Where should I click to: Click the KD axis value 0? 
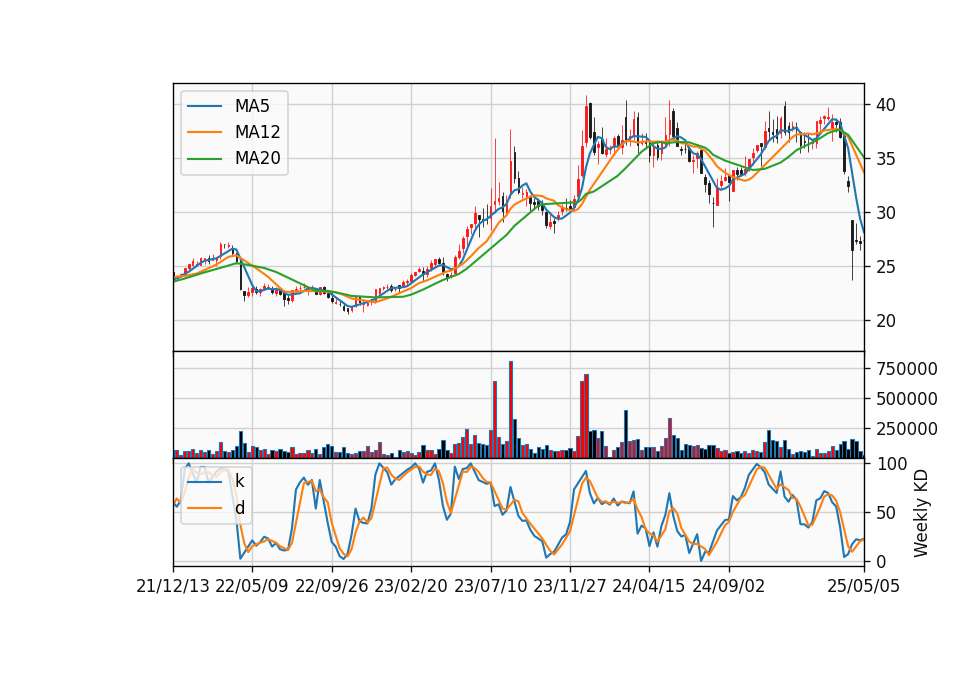880,561
